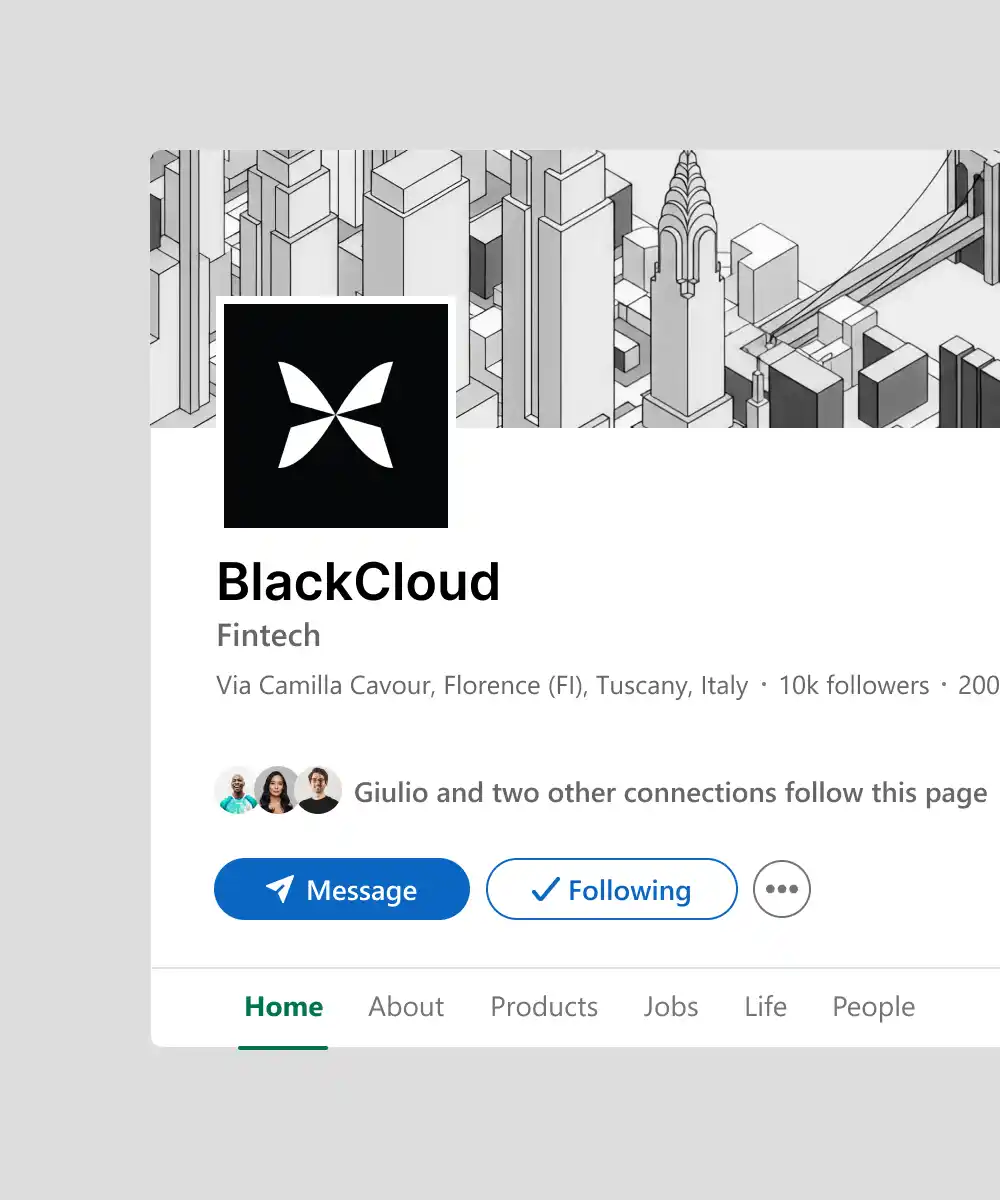Click the BlackCloud company name heading

click(358, 582)
